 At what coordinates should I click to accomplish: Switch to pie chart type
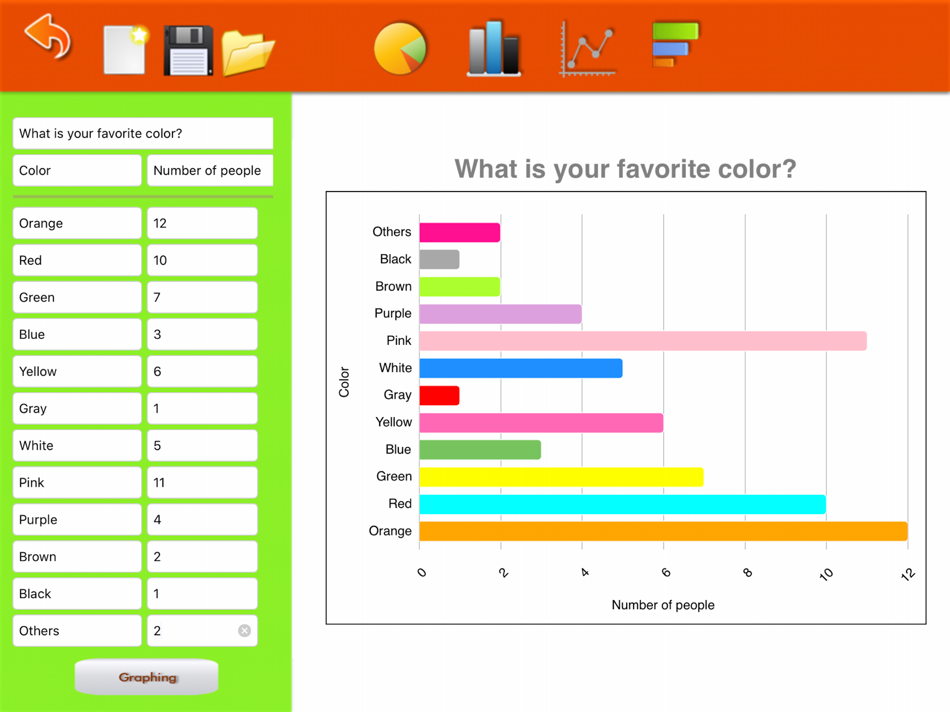point(400,48)
